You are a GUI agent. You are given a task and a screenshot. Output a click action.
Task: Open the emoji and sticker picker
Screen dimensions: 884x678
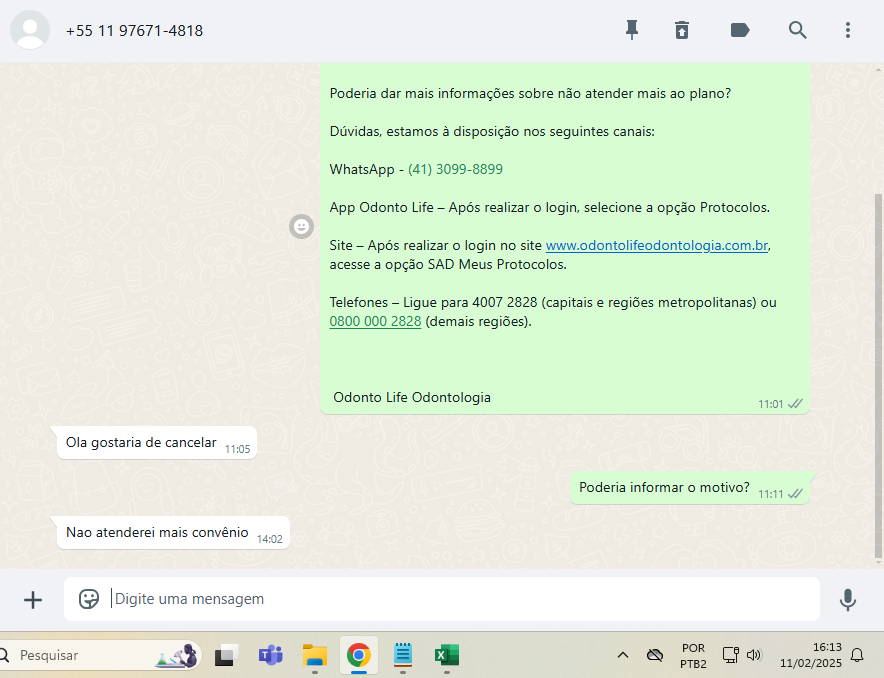click(89, 599)
